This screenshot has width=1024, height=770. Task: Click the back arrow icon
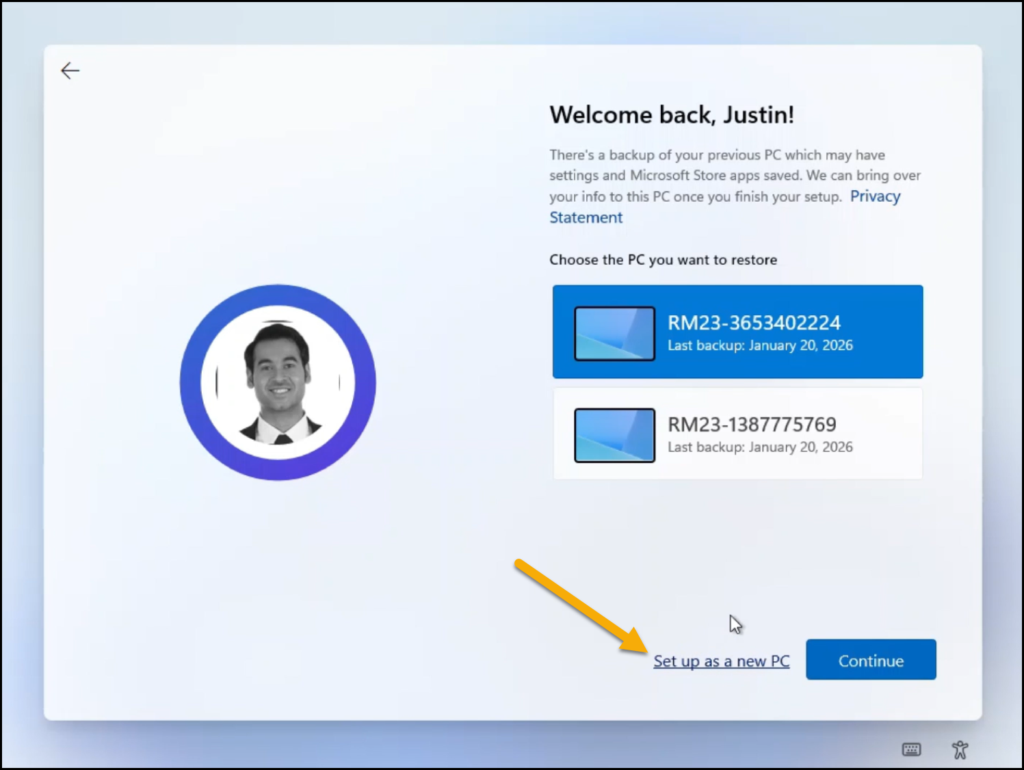[69, 71]
